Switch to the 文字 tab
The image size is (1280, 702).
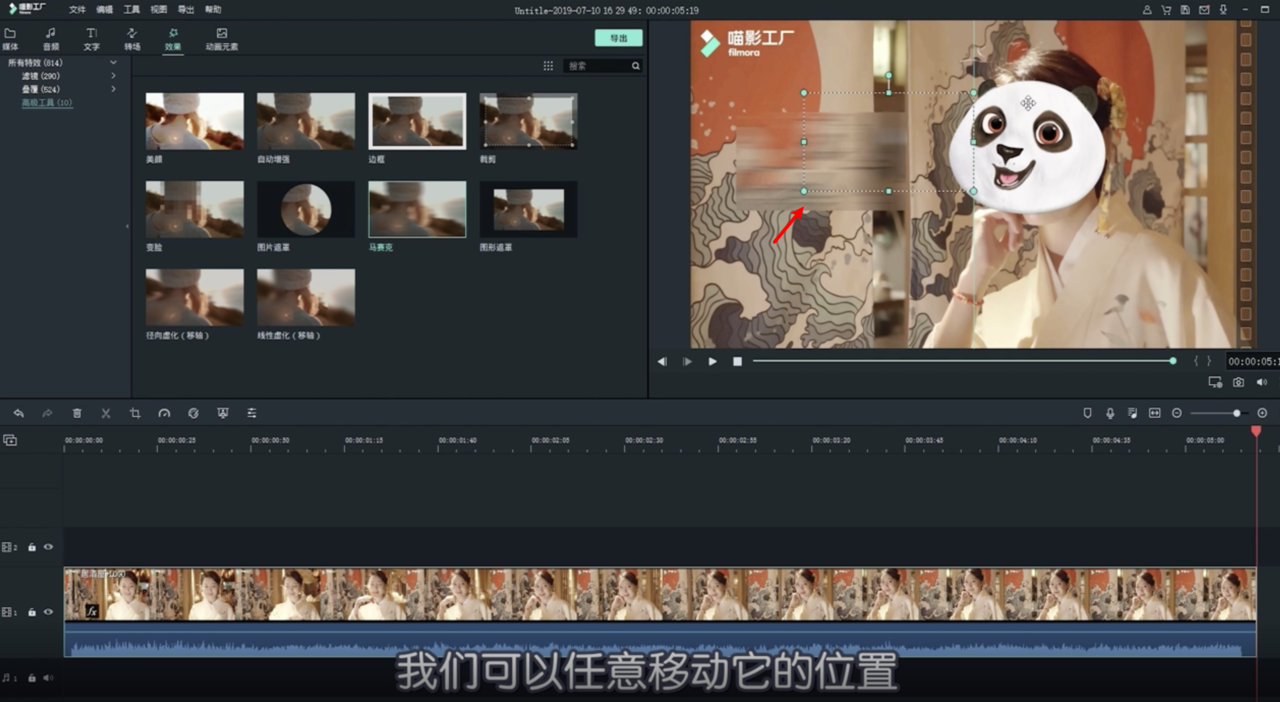click(91, 39)
